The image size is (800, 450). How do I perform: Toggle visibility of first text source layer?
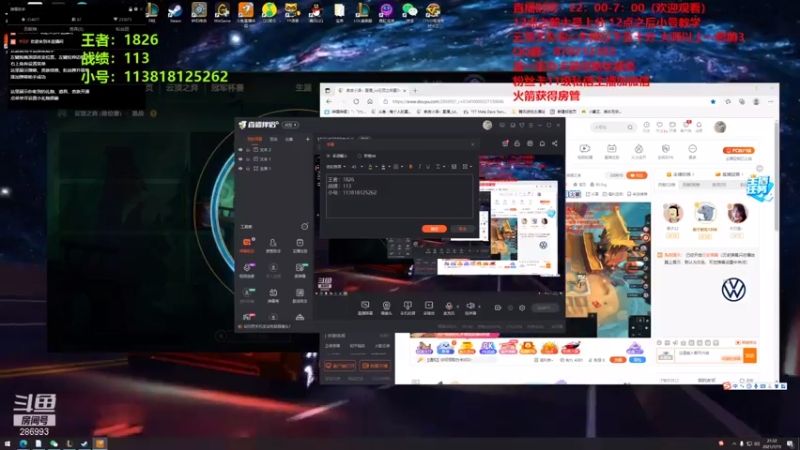coord(241,149)
